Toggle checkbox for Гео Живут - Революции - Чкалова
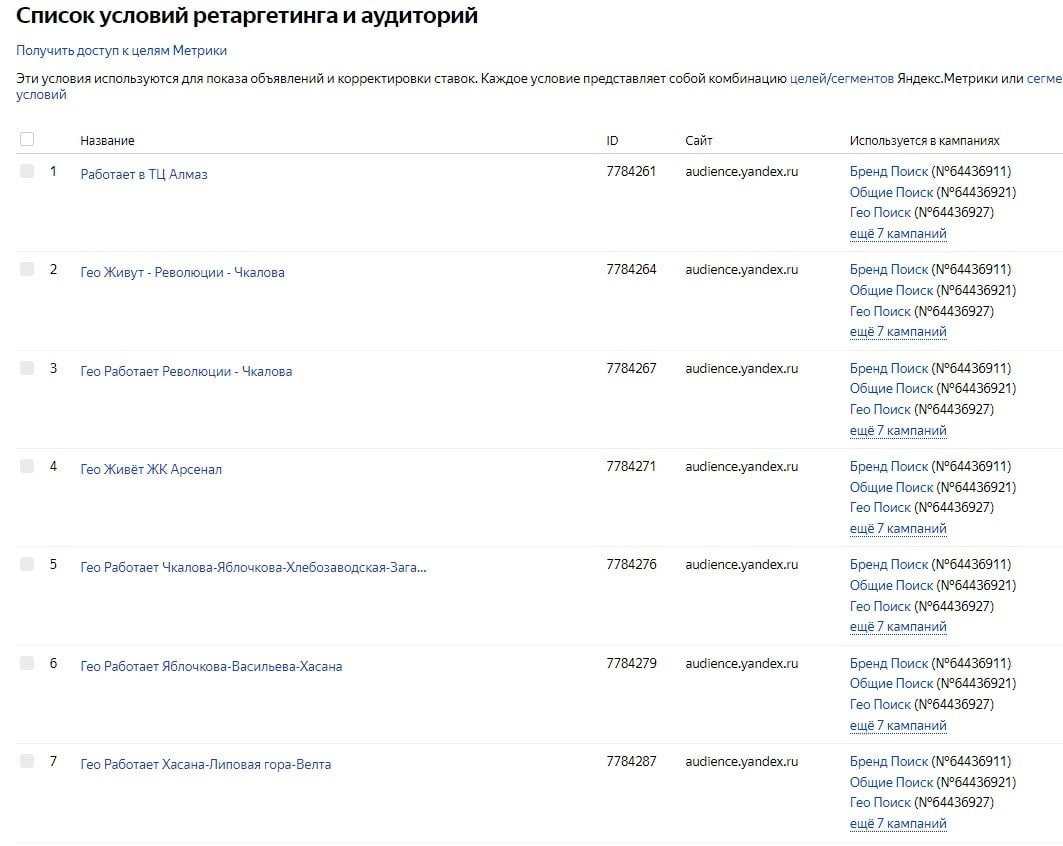The width and height of the screenshot is (1063, 846). tap(27, 269)
